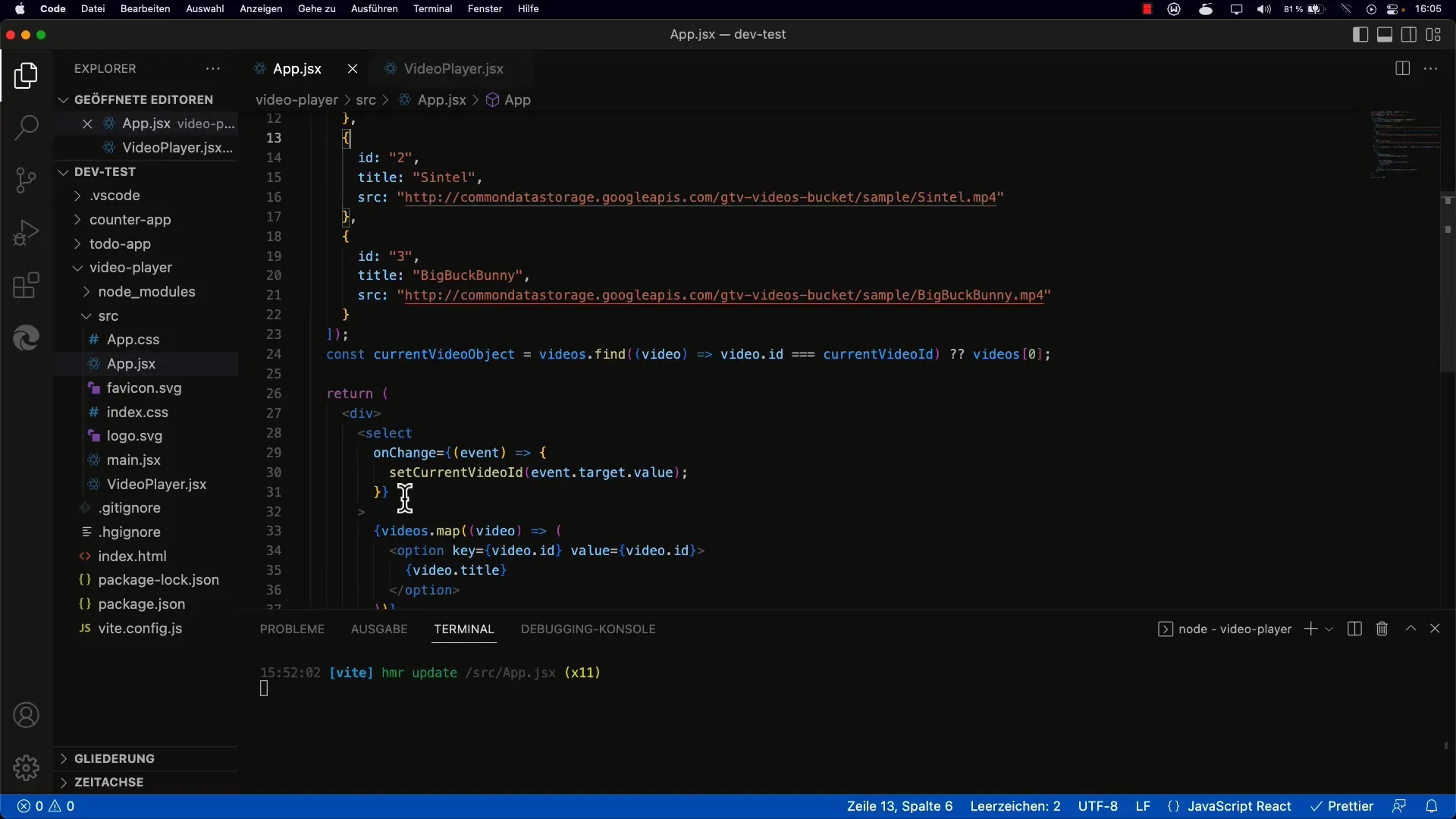1456x819 pixels.
Task: Open the DEBUGGING-KONSOLE tab
Action: [x=588, y=629]
